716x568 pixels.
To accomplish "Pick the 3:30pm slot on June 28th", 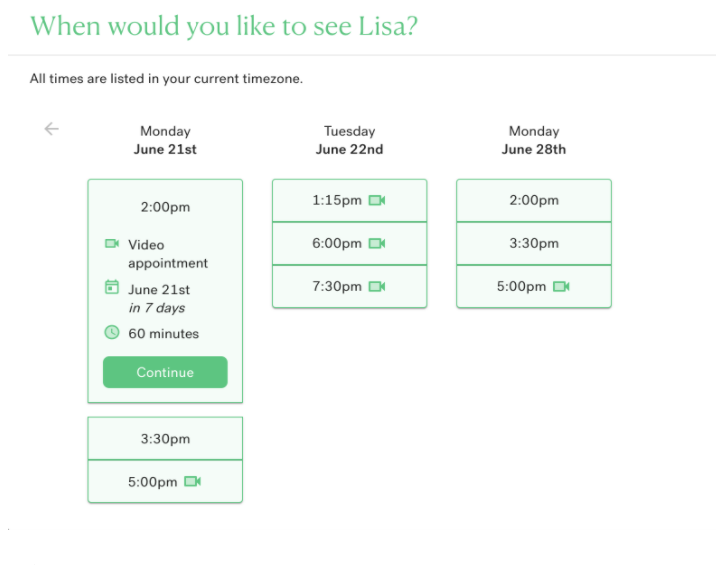I will 534,243.
